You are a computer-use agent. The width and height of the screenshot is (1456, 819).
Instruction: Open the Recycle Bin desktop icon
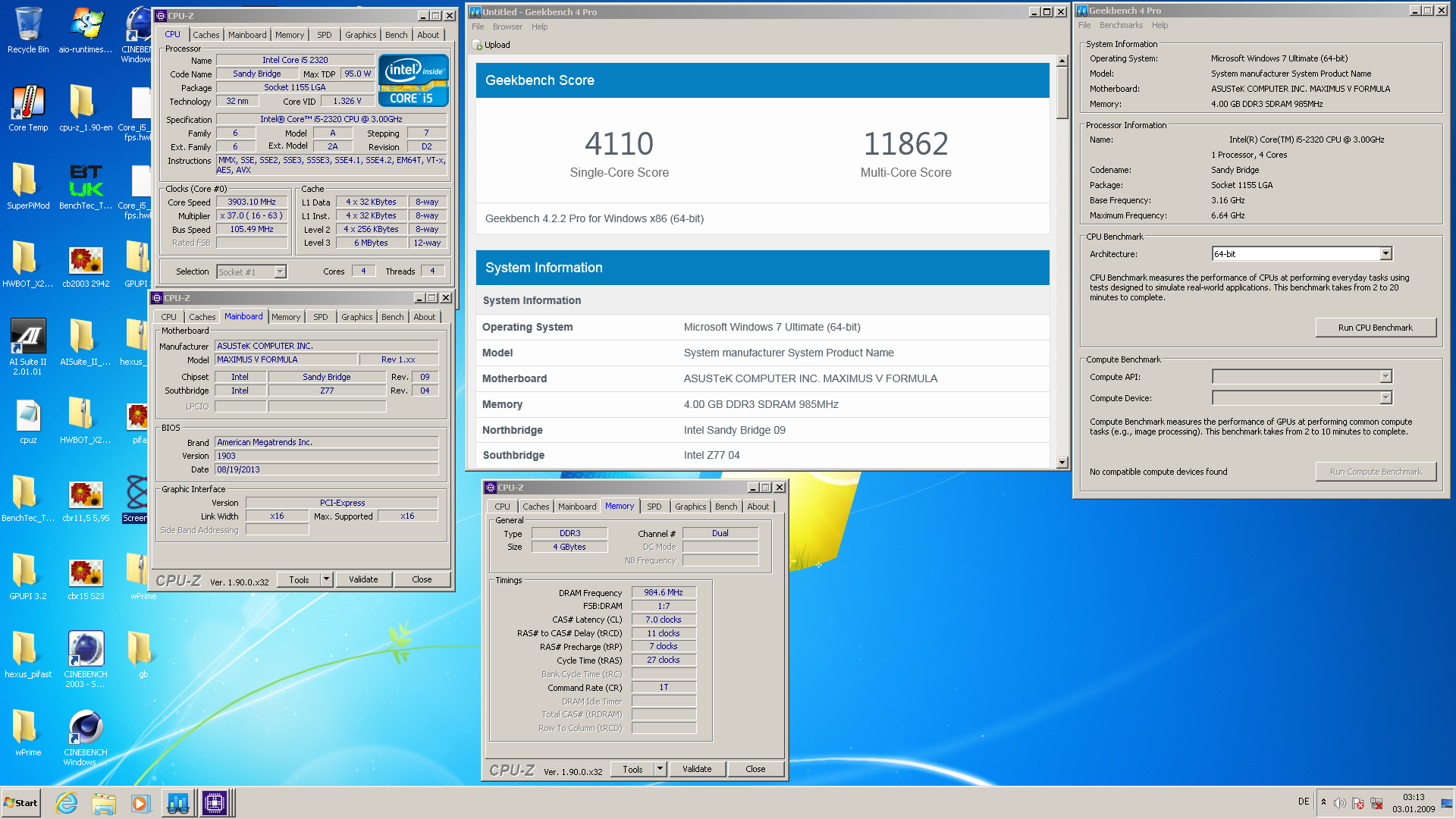click(x=28, y=30)
